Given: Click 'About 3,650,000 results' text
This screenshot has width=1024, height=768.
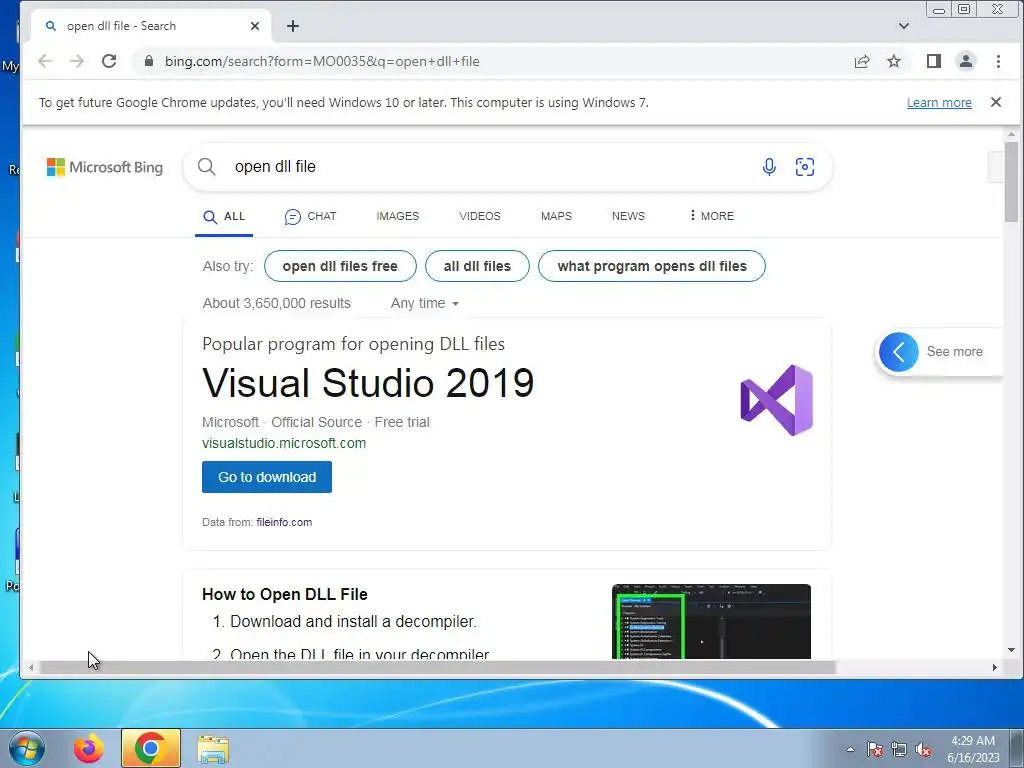Looking at the screenshot, I should (x=277, y=303).
